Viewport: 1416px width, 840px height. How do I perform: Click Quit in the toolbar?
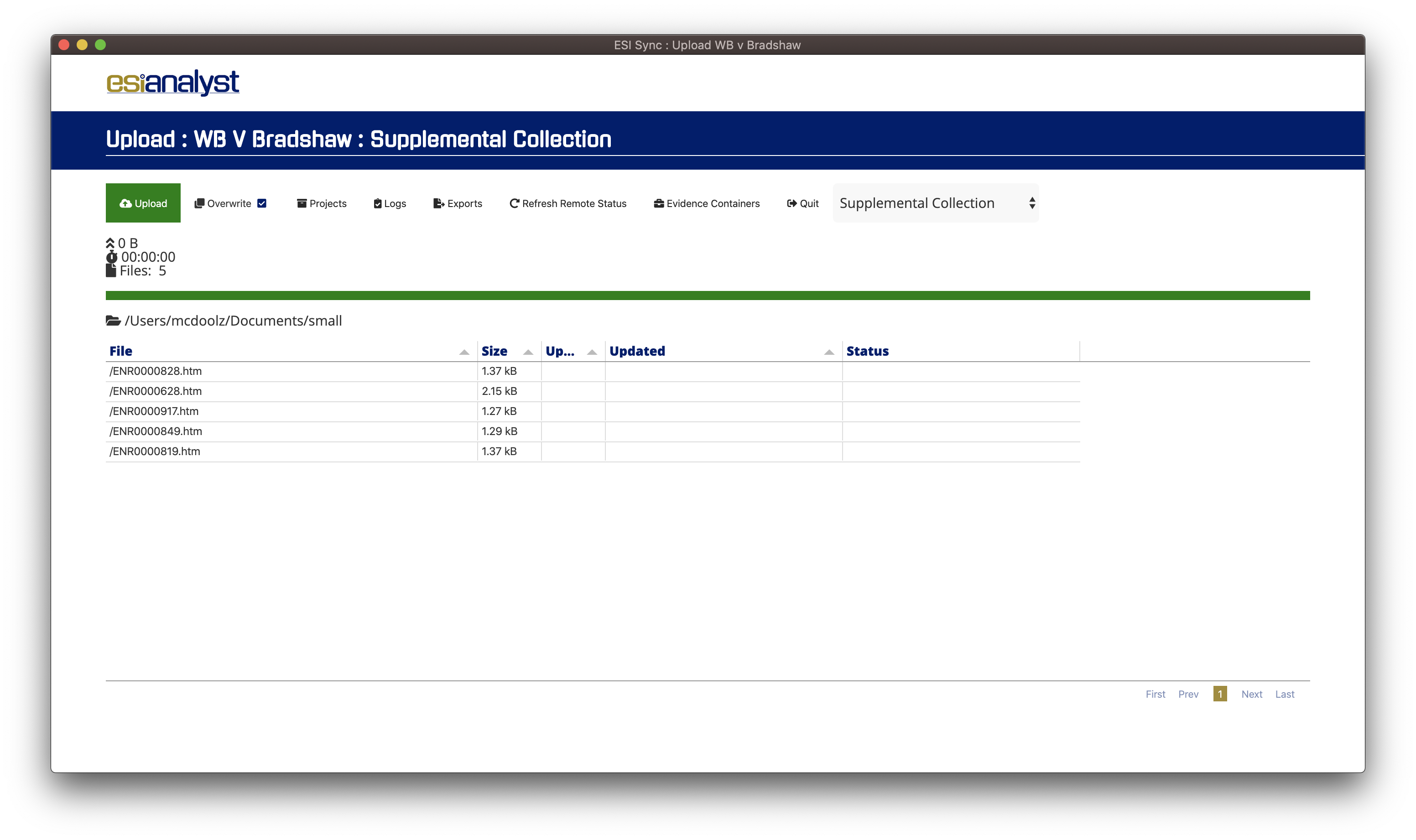click(803, 203)
